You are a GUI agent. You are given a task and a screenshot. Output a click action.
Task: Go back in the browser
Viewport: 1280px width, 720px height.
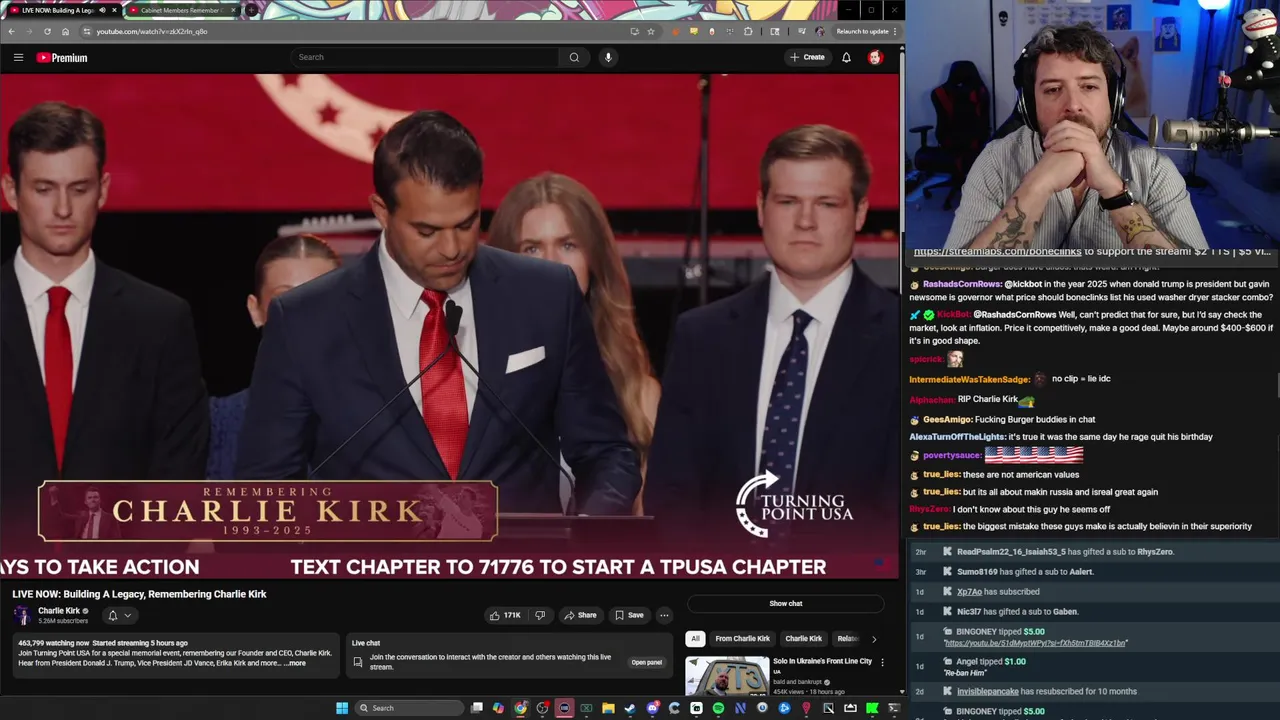click(x=11, y=31)
